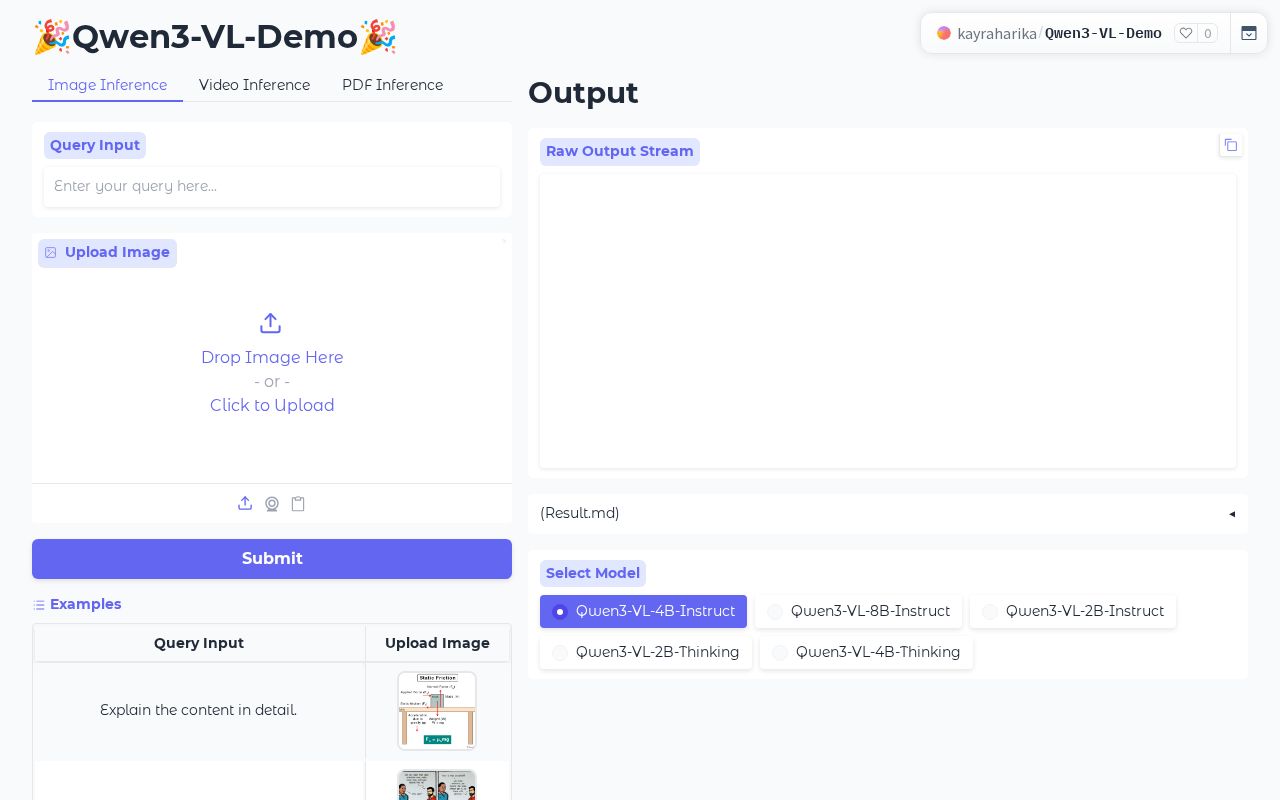Click the Query Input column header
The image size is (1280, 800).
click(199, 643)
